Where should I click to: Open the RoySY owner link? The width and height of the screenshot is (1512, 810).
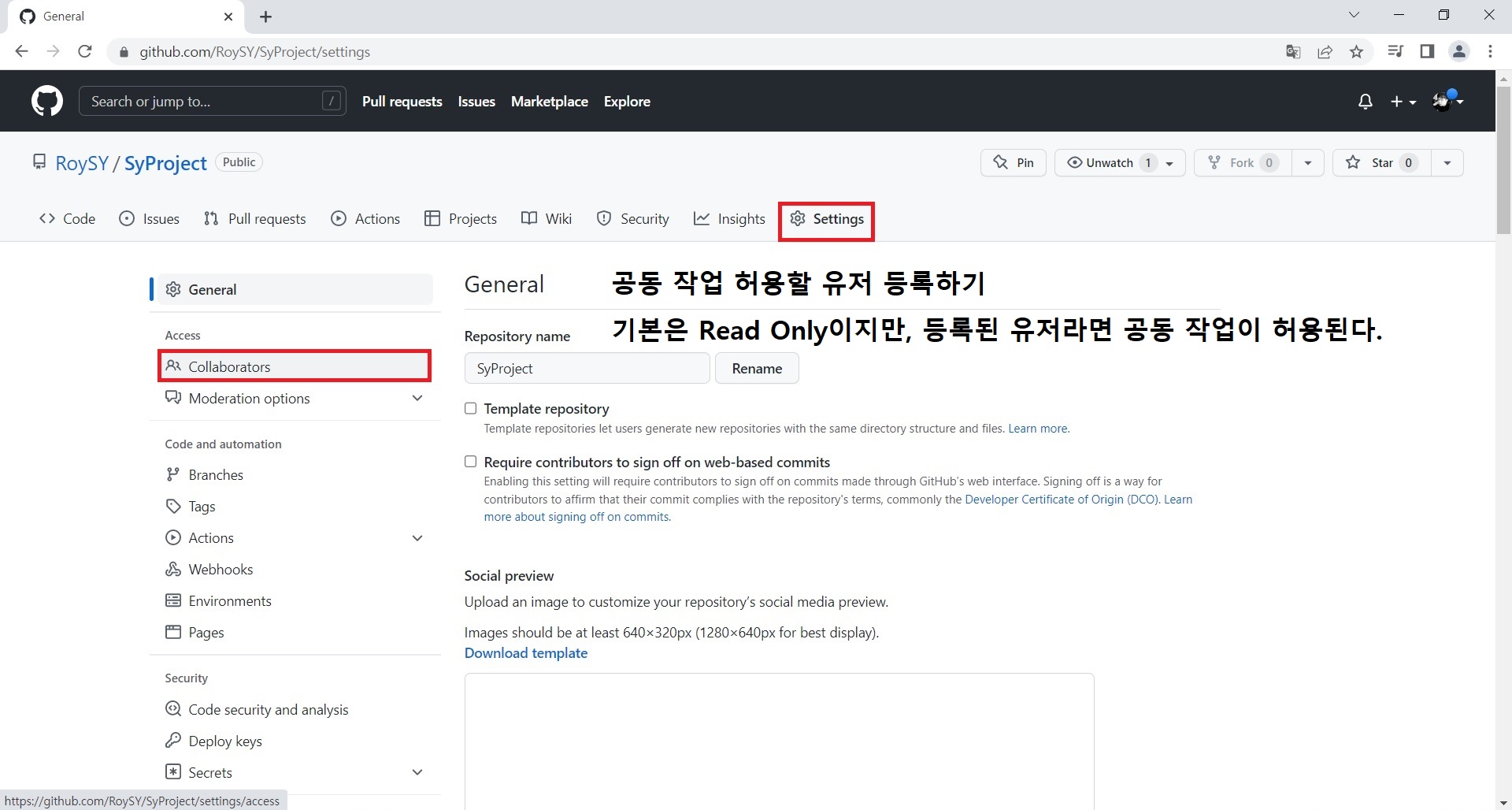(82, 163)
